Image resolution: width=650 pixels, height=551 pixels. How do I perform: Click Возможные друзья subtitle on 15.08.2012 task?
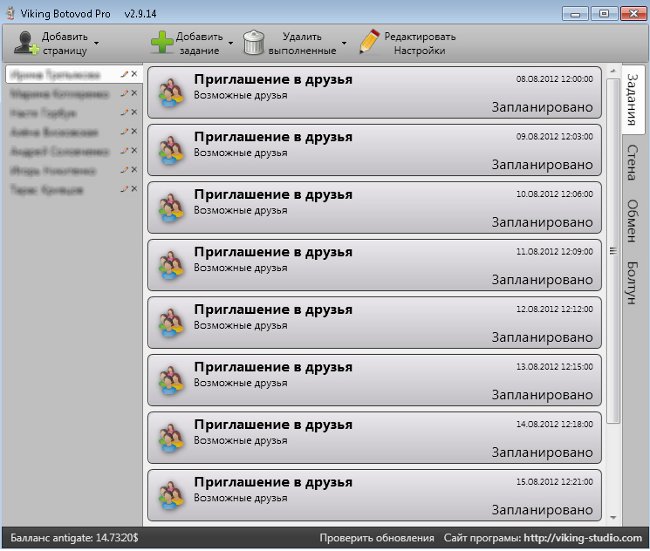coord(240,498)
